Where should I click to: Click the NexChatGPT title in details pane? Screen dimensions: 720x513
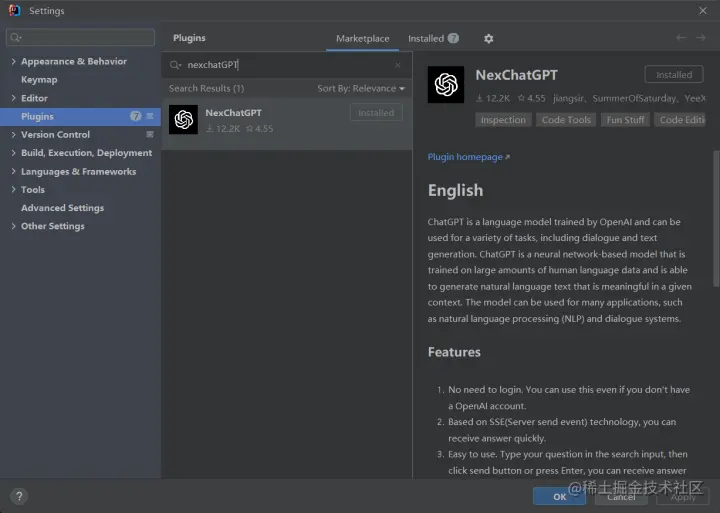pos(517,75)
